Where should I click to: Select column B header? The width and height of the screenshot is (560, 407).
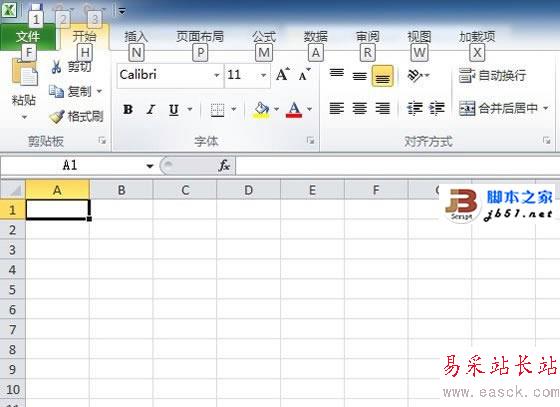pos(121,190)
